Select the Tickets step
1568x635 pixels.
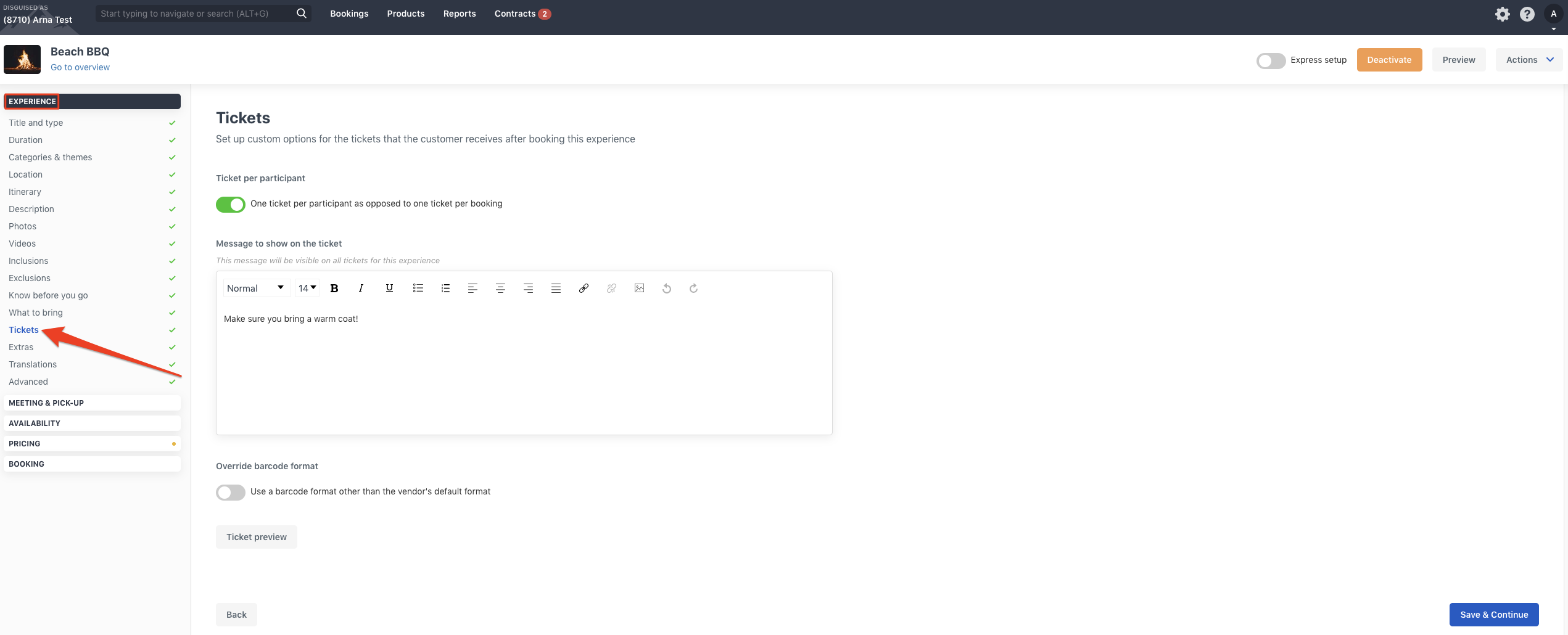coord(23,330)
